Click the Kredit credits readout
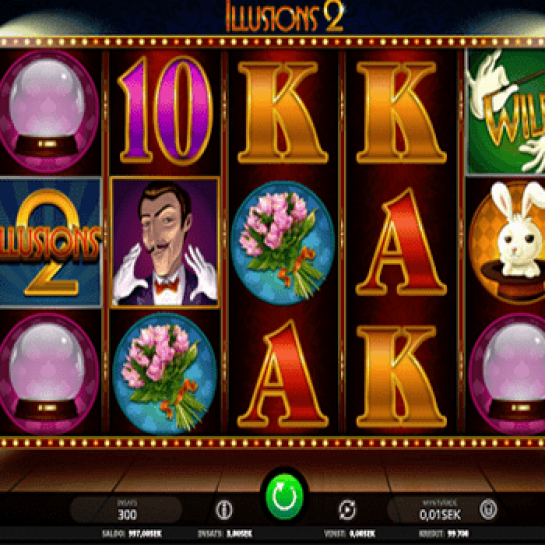 pyautogui.click(x=444, y=534)
